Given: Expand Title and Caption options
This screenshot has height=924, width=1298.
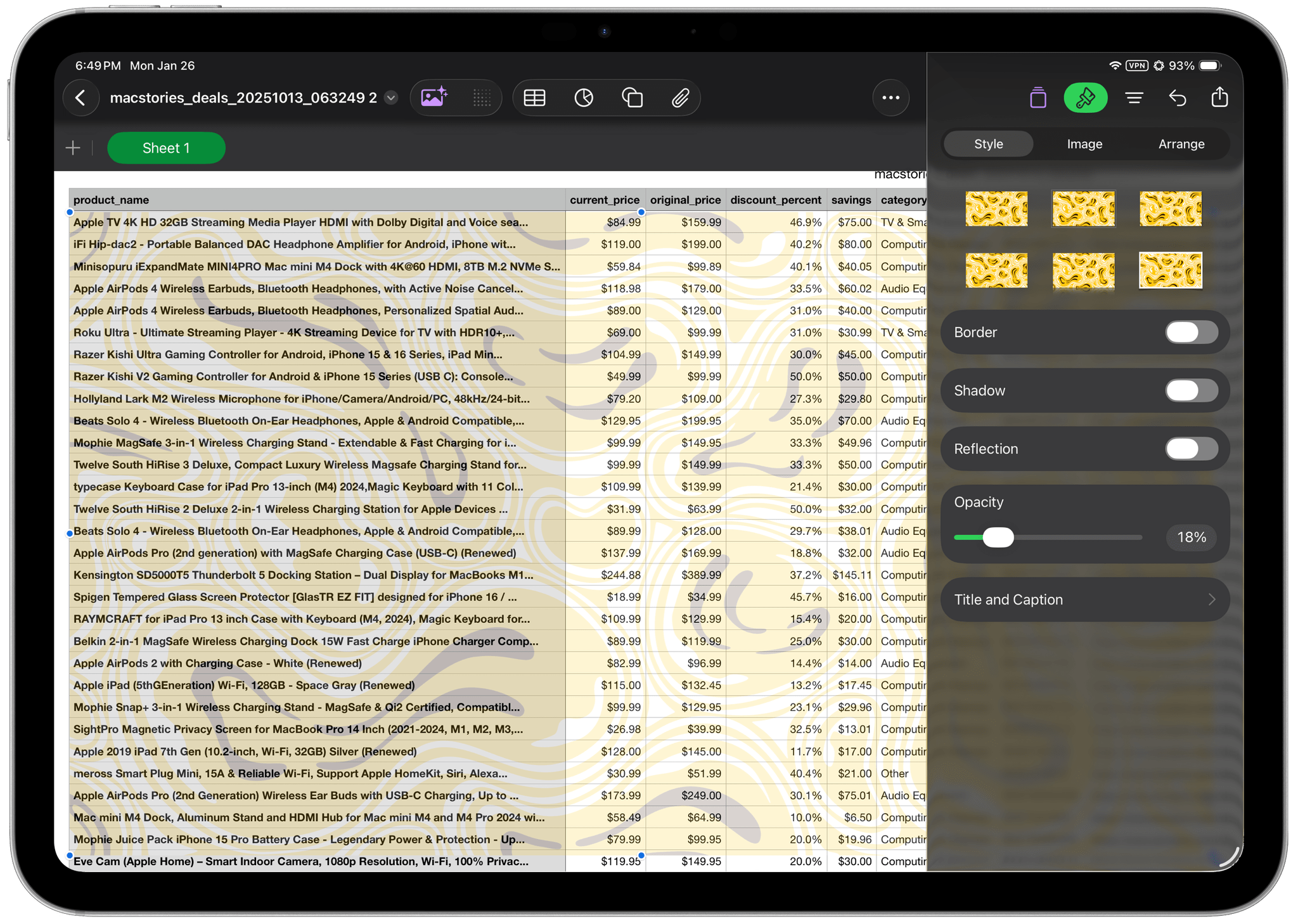Looking at the screenshot, I should pos(1084,599).
